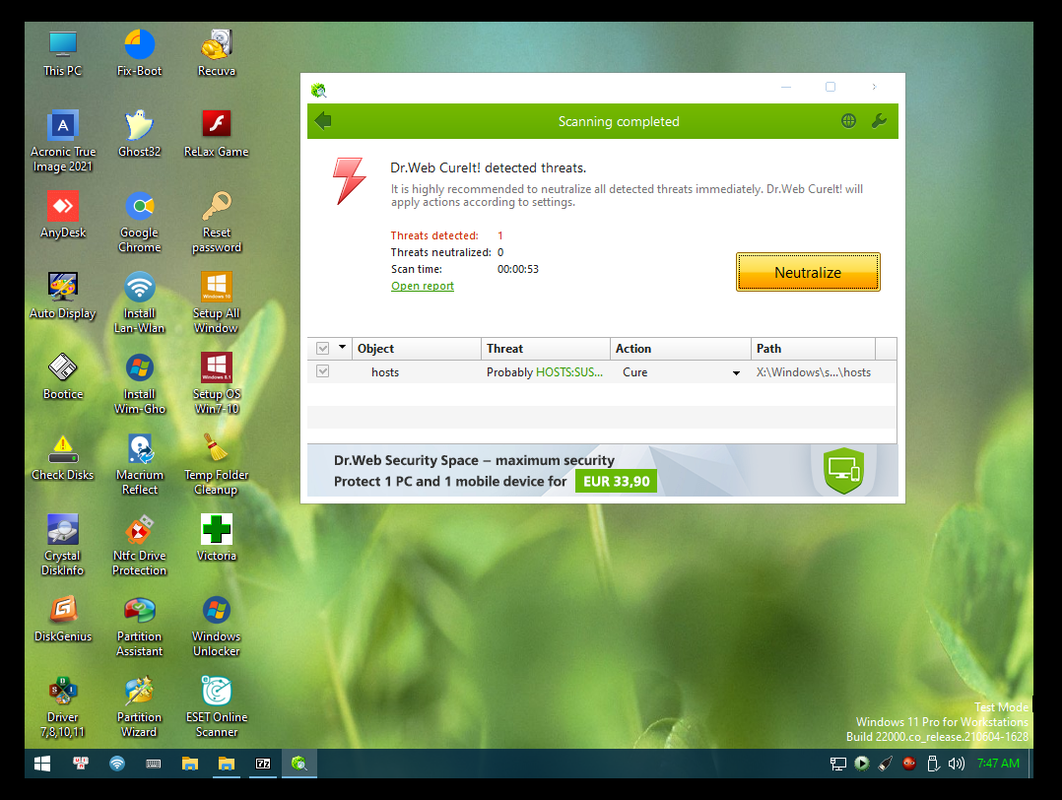Launch Ghost32 desktop shortcut
This screenshot has width=1062, height=800.
click(140, 134)
